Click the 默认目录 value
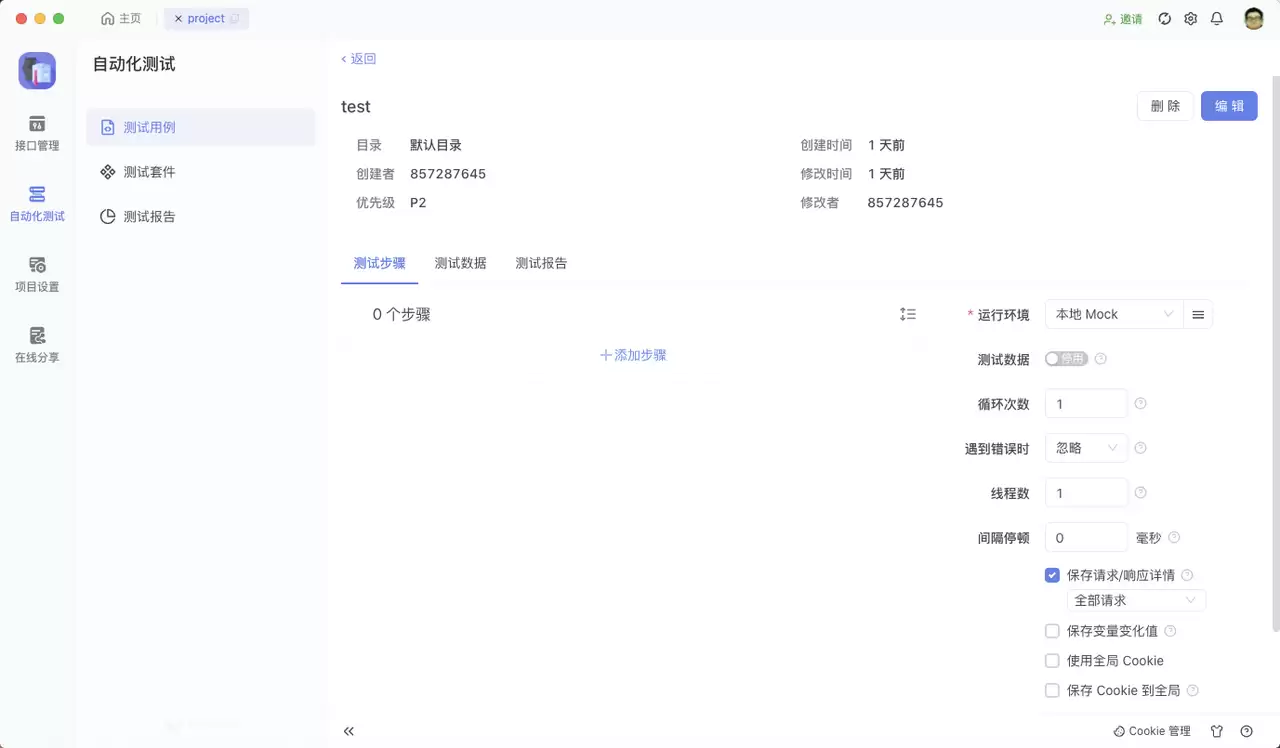Viewport: 1280px width, 748px height. 436,145
